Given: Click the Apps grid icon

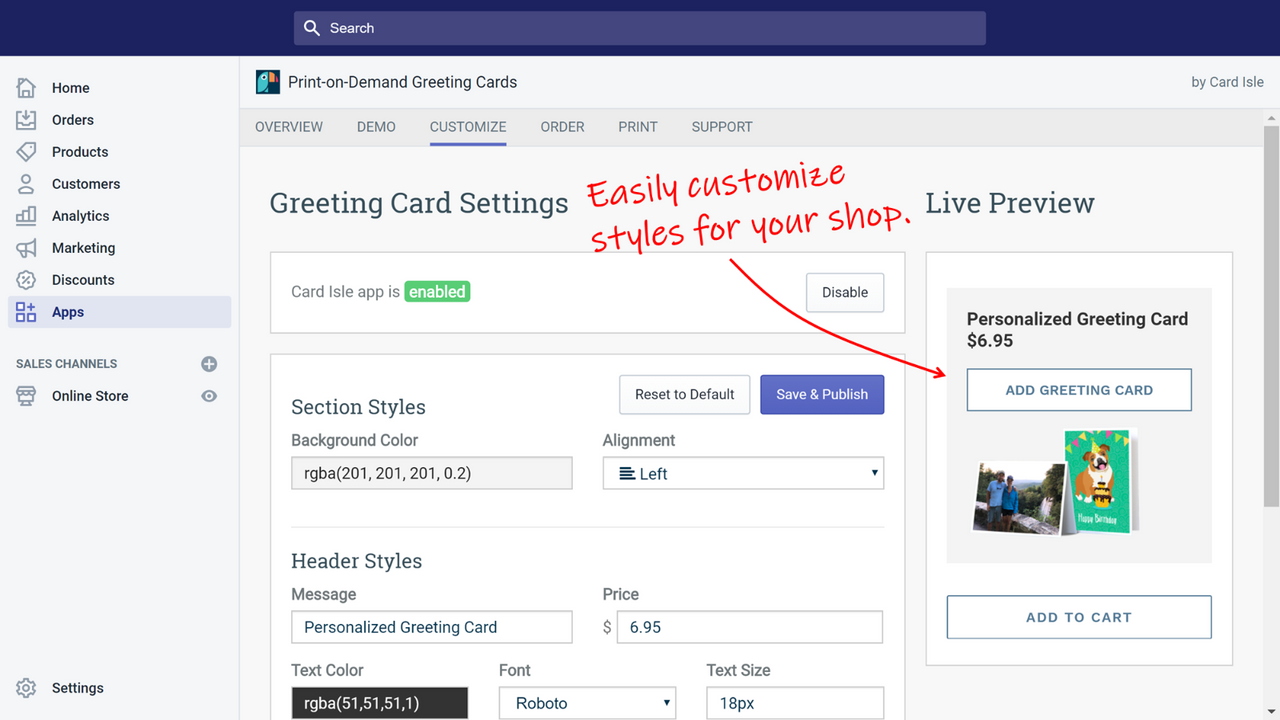Looking at the screenshot, I should pyautogui.click(x=26, y=312).
